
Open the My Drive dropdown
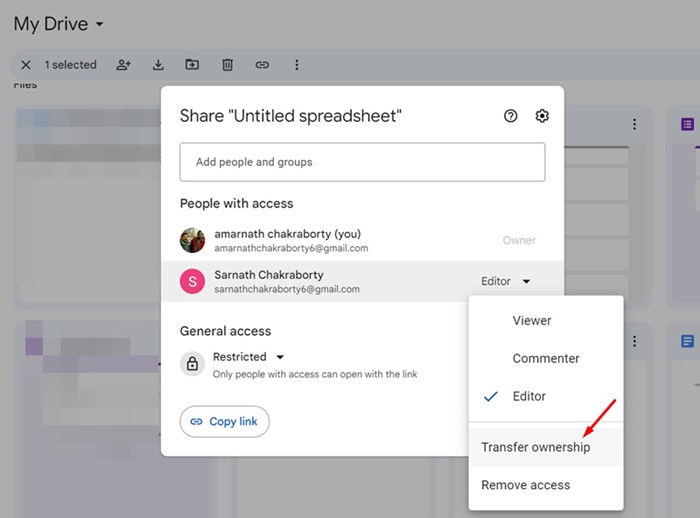click(x=58, y=24)
